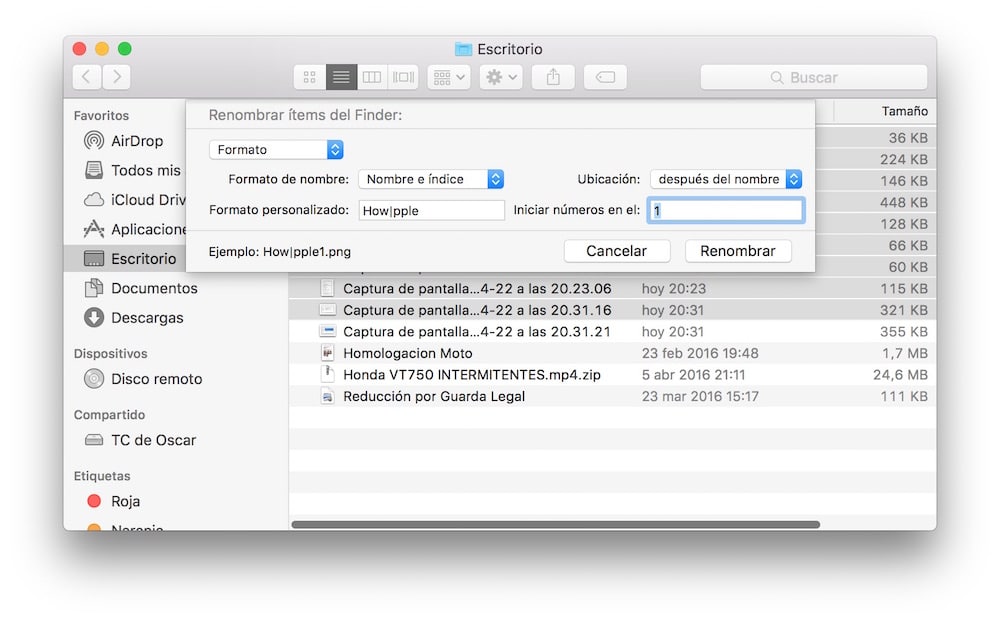Switch to column view in toolbar
Screen dimensions: 1000x621
pyautogui.click(x=371, y=77)
